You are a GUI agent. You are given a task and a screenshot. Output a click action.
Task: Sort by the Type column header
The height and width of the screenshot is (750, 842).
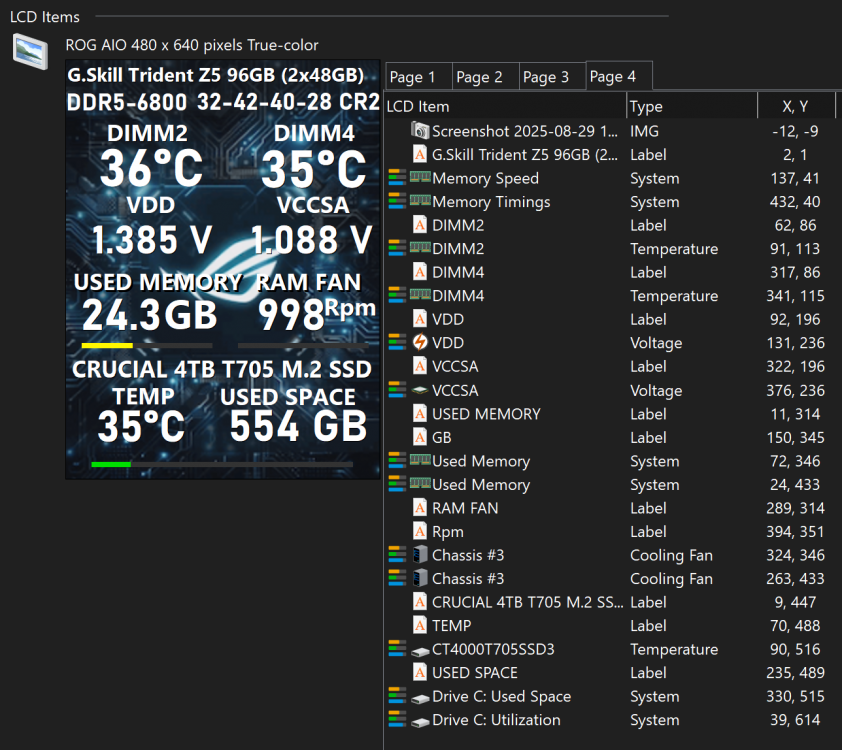[692, 106]
